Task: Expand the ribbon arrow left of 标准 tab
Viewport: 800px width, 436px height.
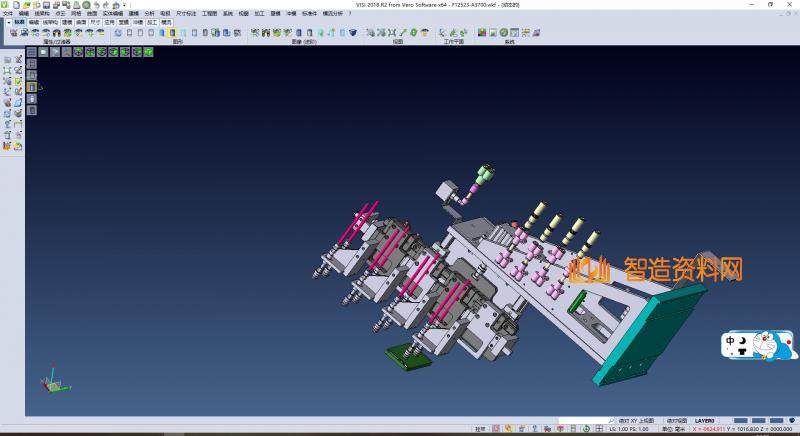Action: click(x=7, y=21)
